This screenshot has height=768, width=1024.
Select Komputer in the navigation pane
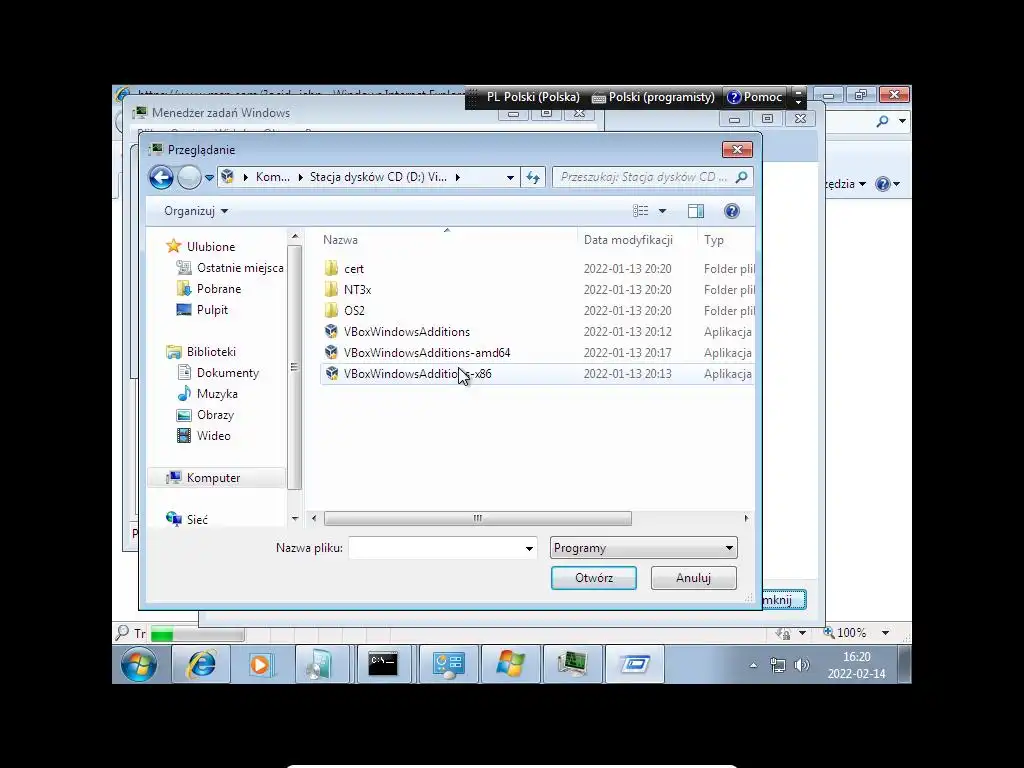(x=214, y=478)
